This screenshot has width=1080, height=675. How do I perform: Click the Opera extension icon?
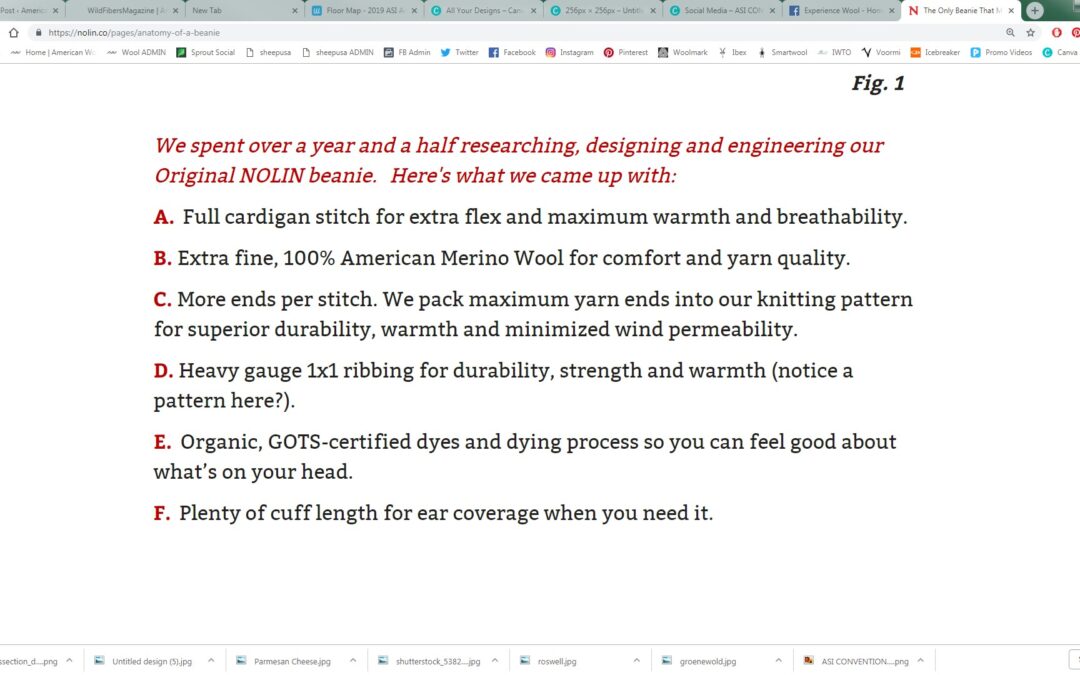point(1057,32)
